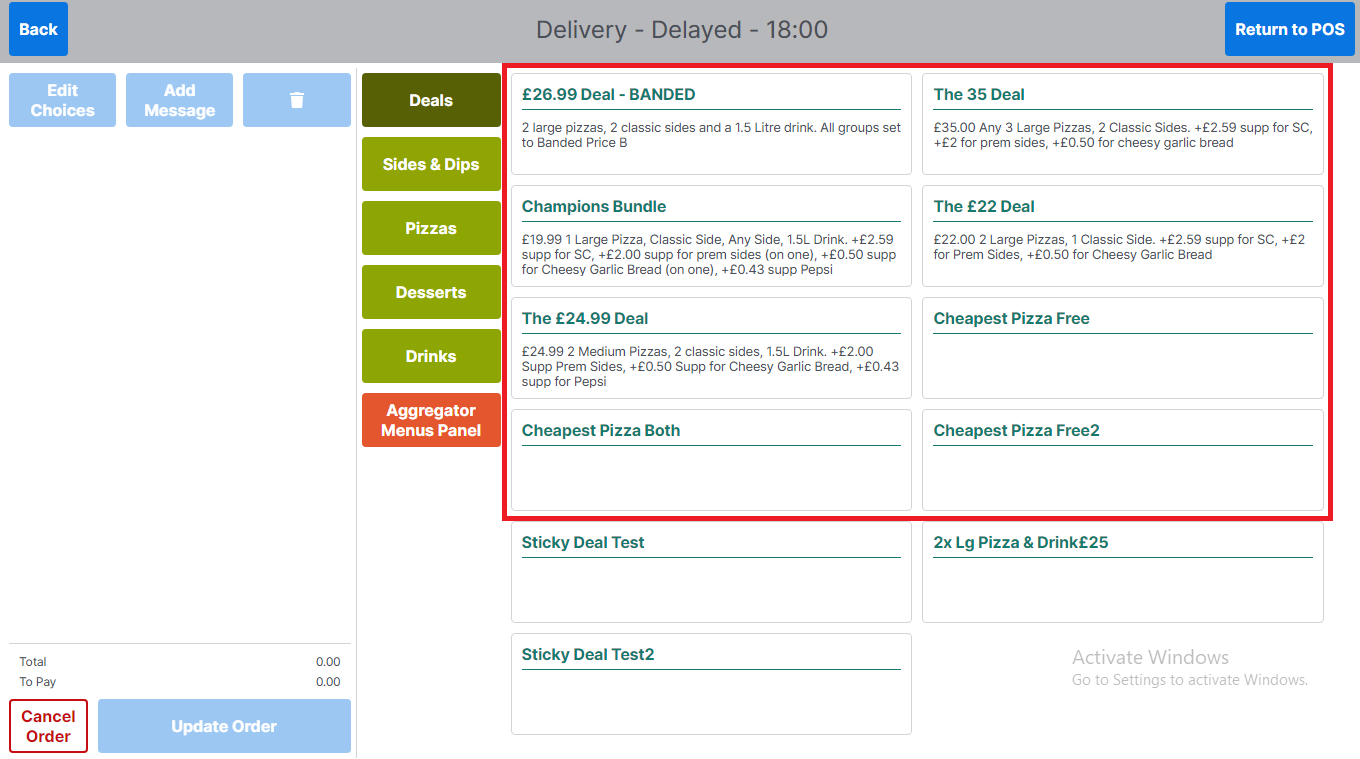1360x759 pixels.
Task: Select the Drinks category
Action: coord(431,356)
